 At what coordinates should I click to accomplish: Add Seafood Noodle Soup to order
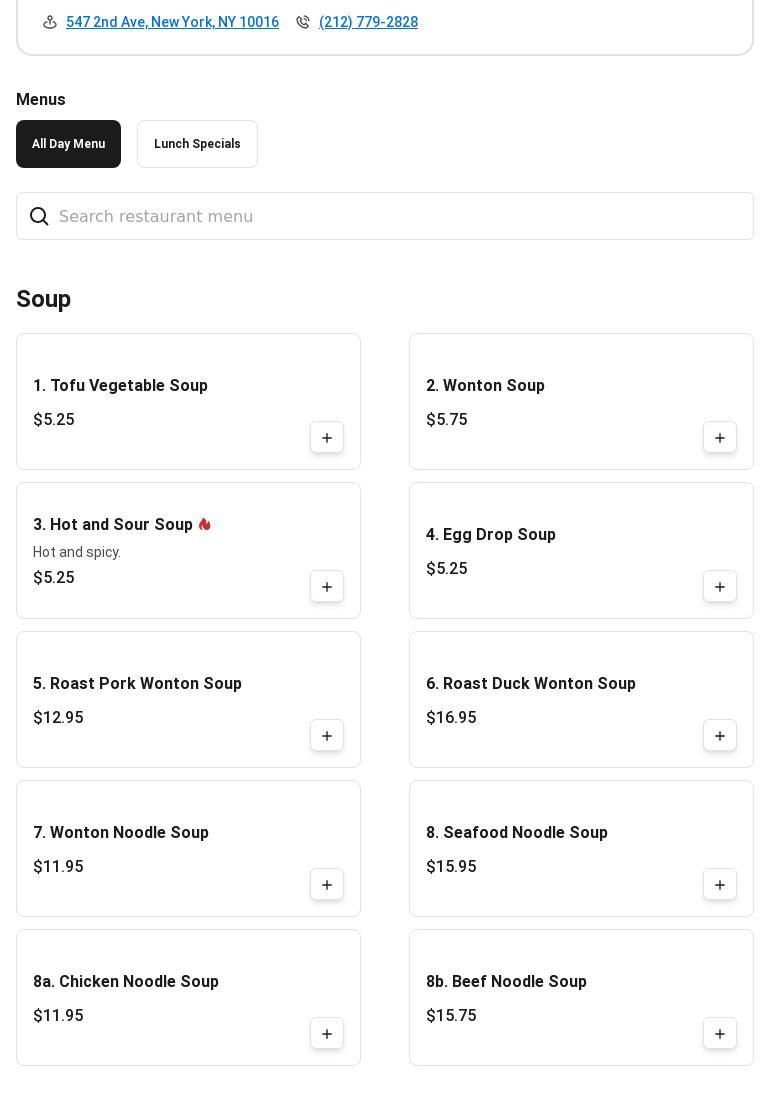[x=720, y=885]
